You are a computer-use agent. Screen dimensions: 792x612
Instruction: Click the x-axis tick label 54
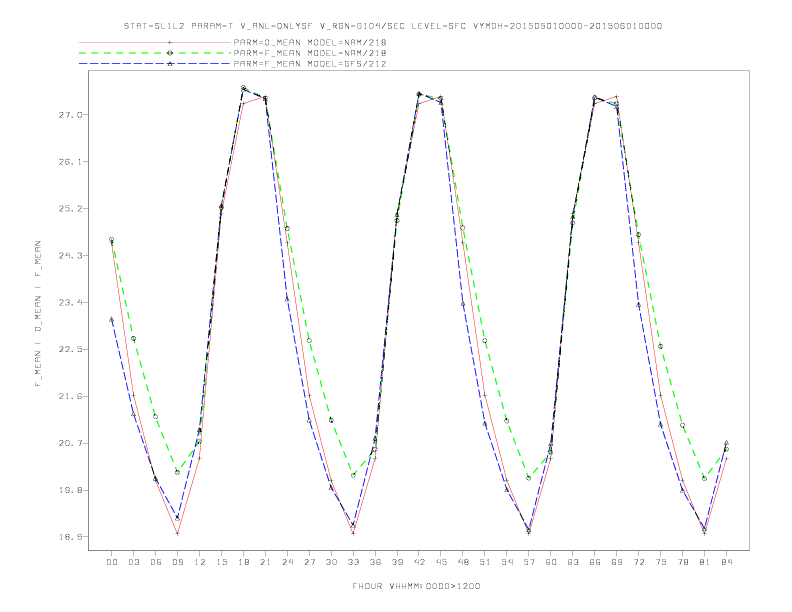507,562
